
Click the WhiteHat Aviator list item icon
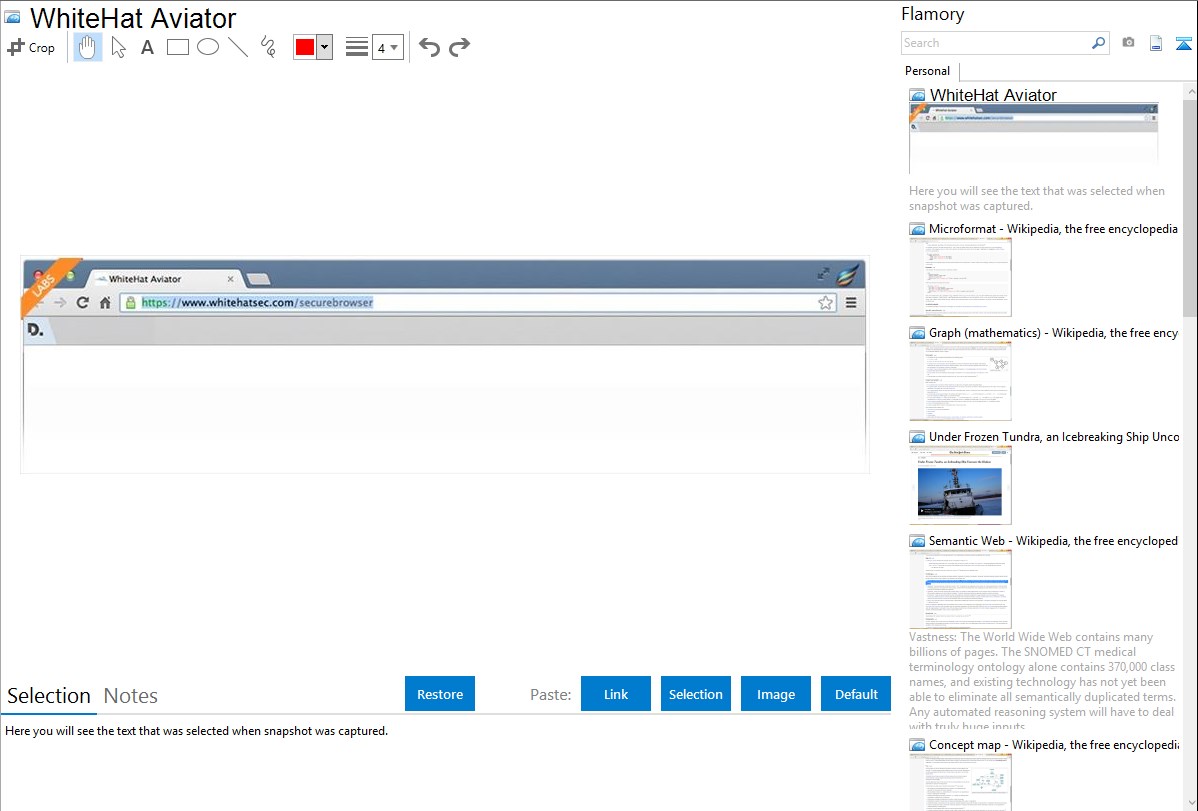click(x=917, y=95)
